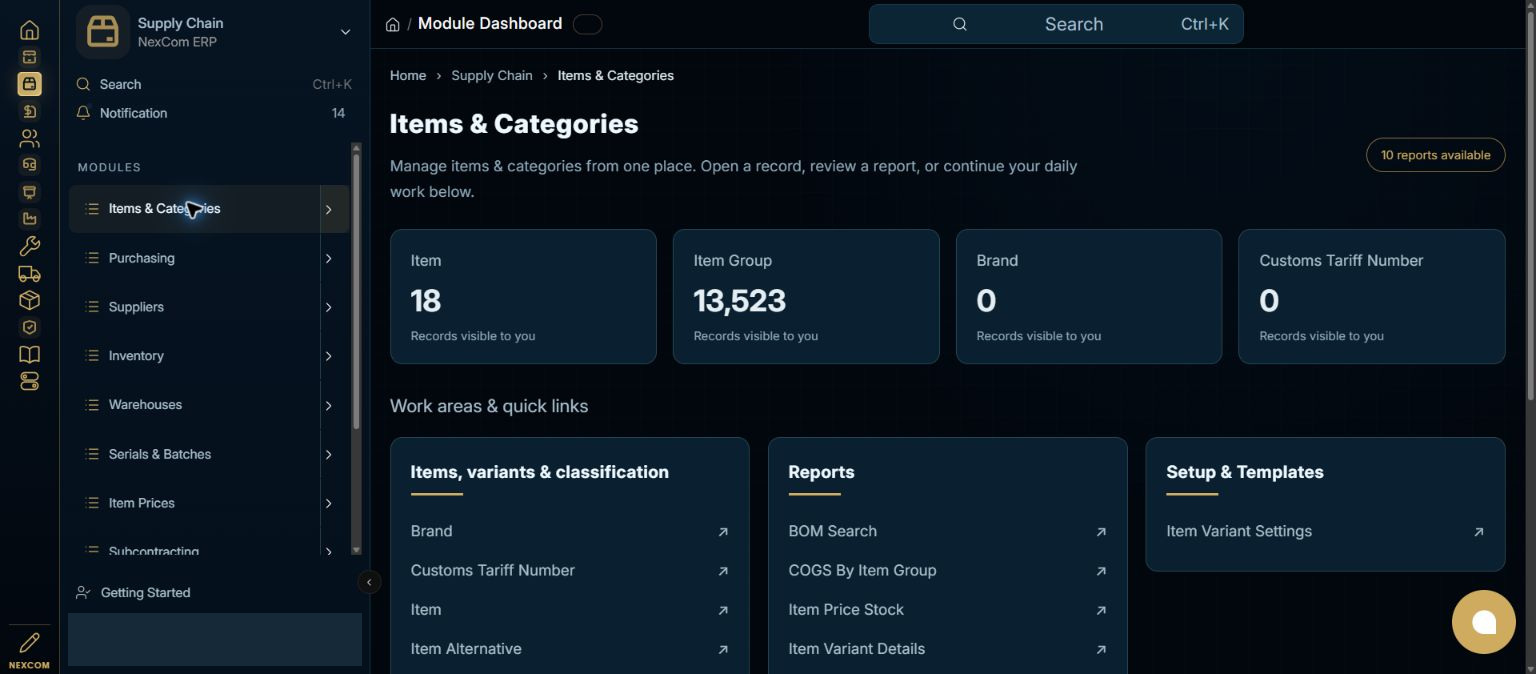Viewport: 1536px width, 674px height.
Task: Open the Item Group card showing 13,523
Action: click(x=806, y=296)
